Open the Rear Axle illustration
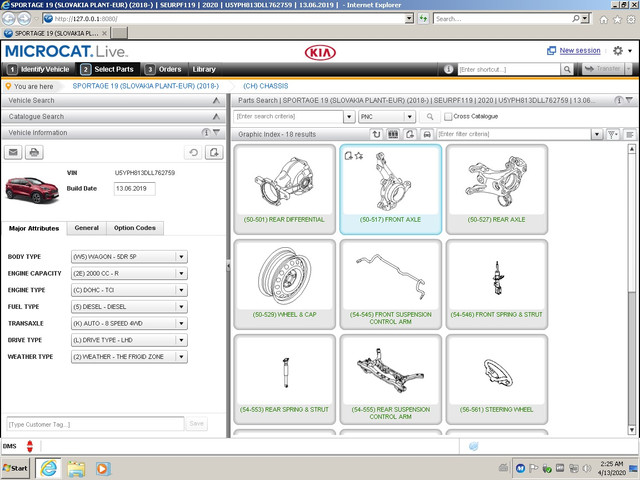Screen dimensions: 640x480 coord(497,189)
